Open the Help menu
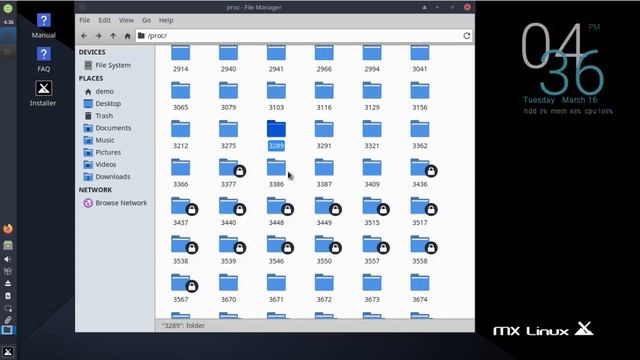 (166, 20)
